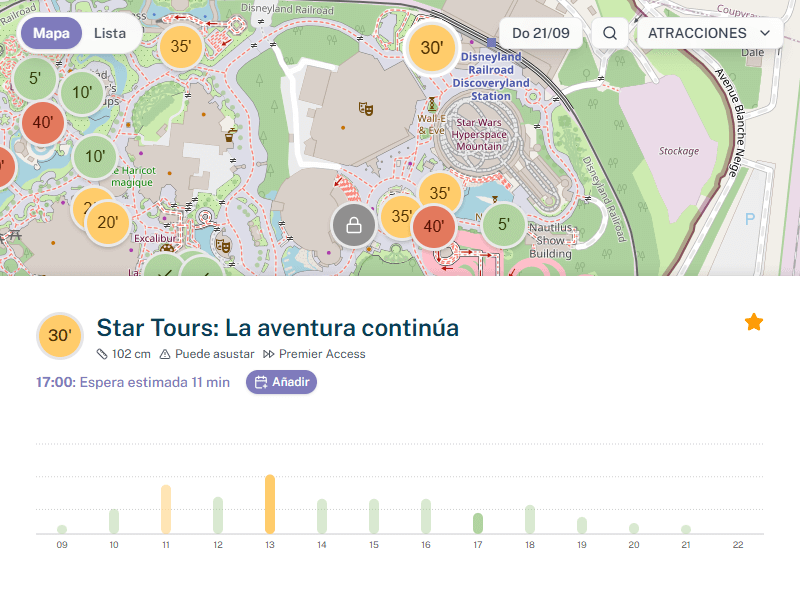Select the orange 40' wait marker near Star Tours
The image size is (800, 600).
tap(433, 227)
